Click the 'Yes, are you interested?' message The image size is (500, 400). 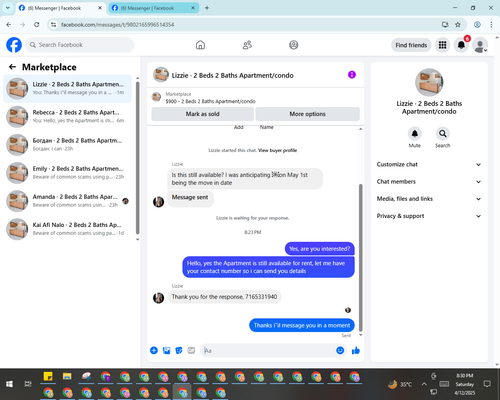[x=319, y=249]
